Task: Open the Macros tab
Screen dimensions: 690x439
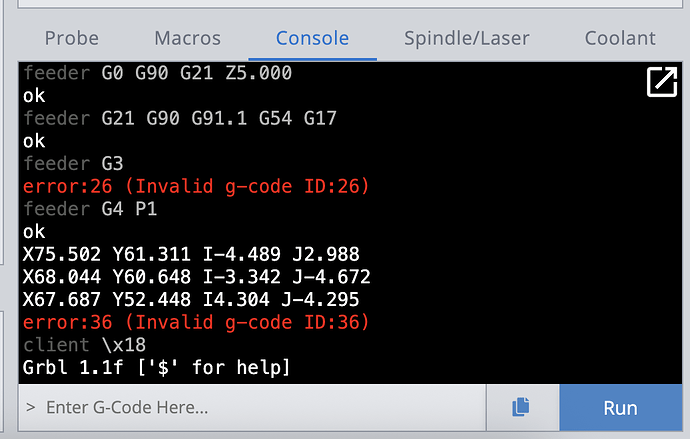Action: pyautogui.click(x=187, y=38)
